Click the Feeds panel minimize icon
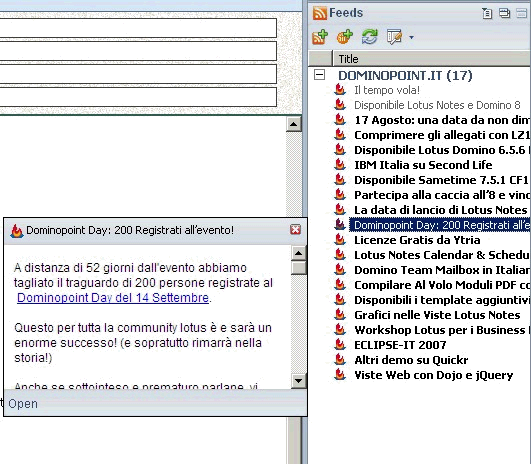 tap(522, 13)
